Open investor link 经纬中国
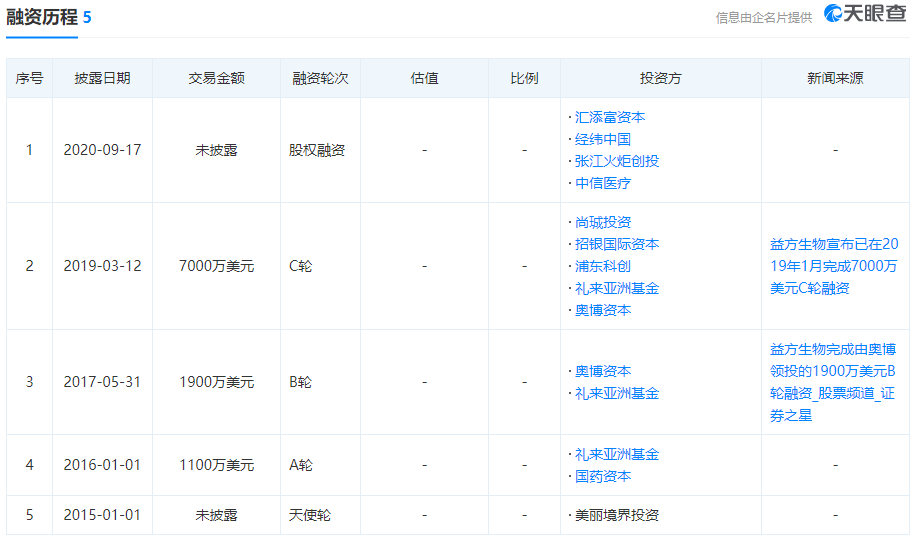This screenshot has height=542, width=918. [602, 139]
